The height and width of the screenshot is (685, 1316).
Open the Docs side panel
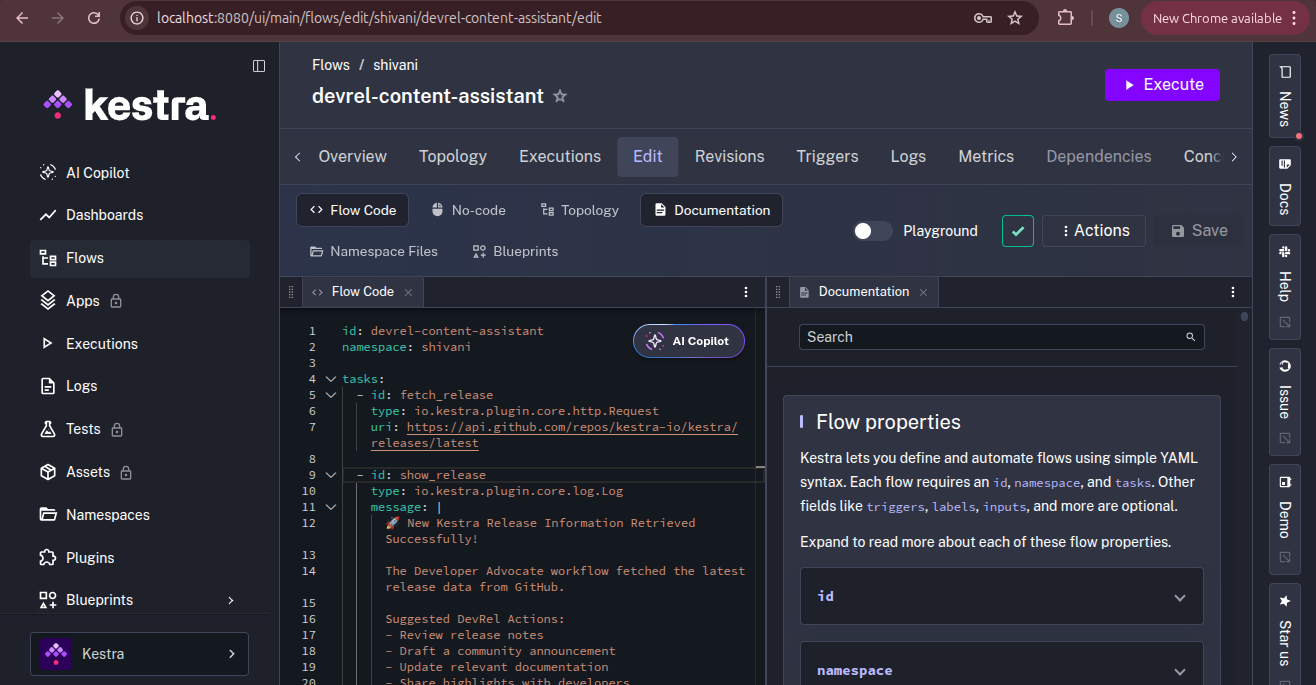point(1285,184)
